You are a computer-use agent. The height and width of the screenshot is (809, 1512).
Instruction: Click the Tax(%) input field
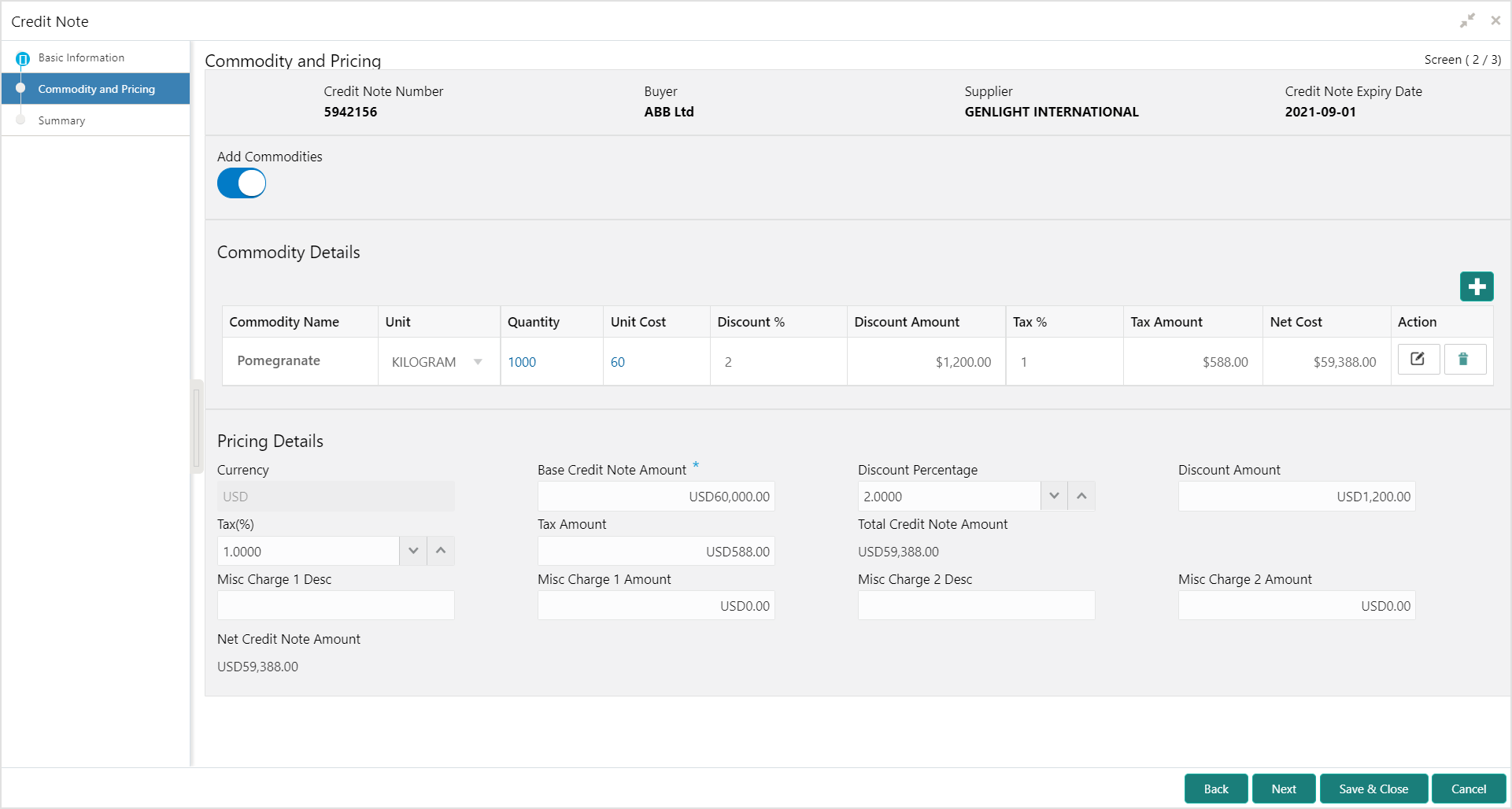point(309,551)
